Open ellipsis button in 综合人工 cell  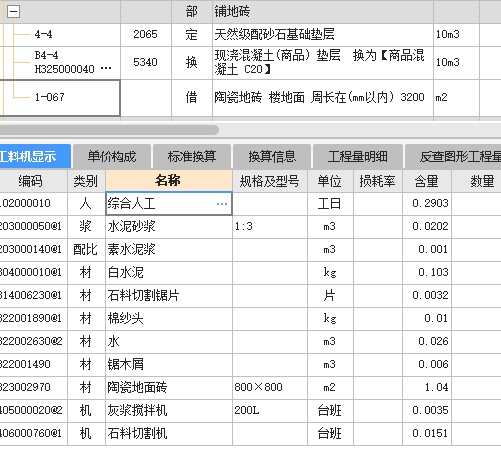(x=222, y=204)
